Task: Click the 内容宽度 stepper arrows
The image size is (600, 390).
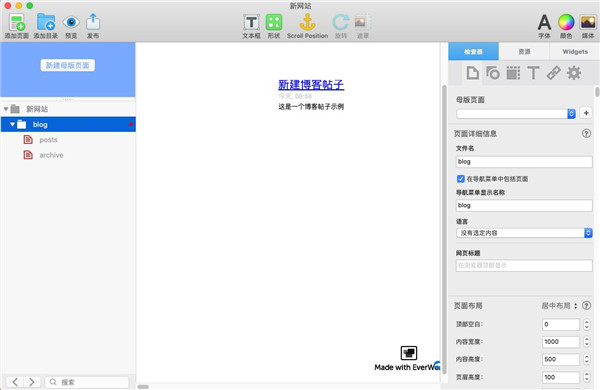Action: click(587, 341)
